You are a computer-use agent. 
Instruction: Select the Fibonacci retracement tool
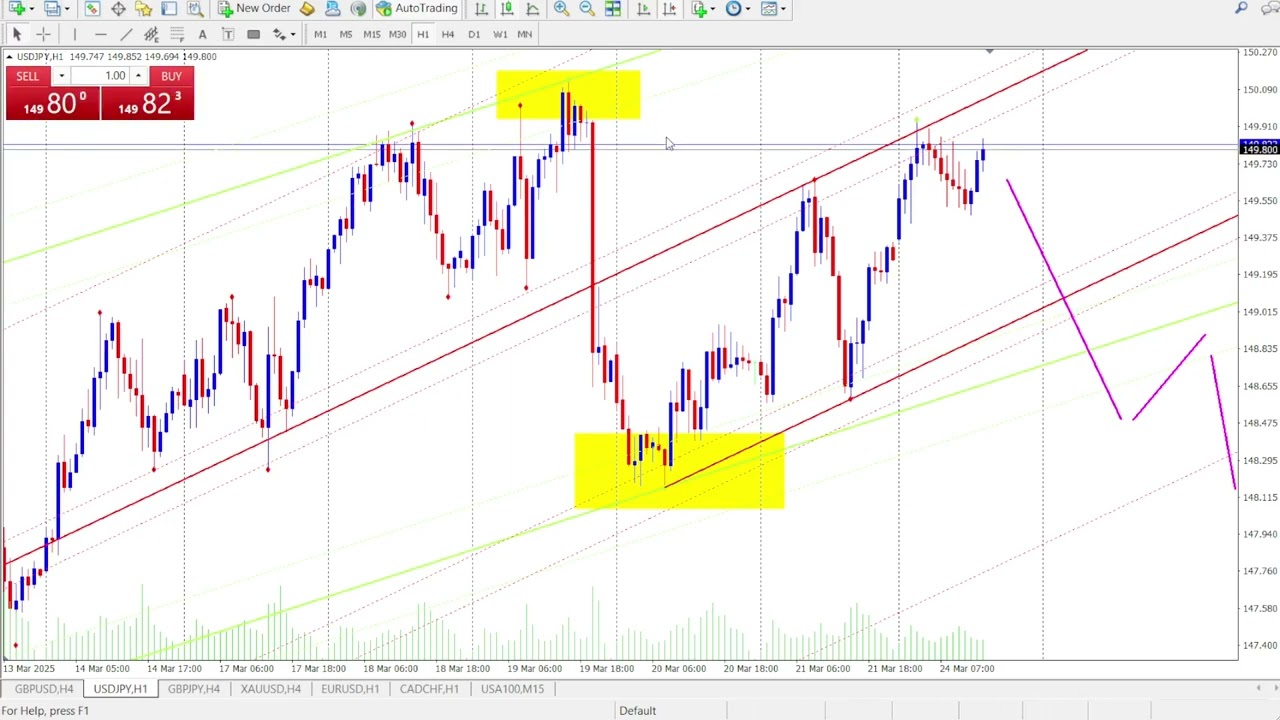pyautogui.click(x=177, y=34)
